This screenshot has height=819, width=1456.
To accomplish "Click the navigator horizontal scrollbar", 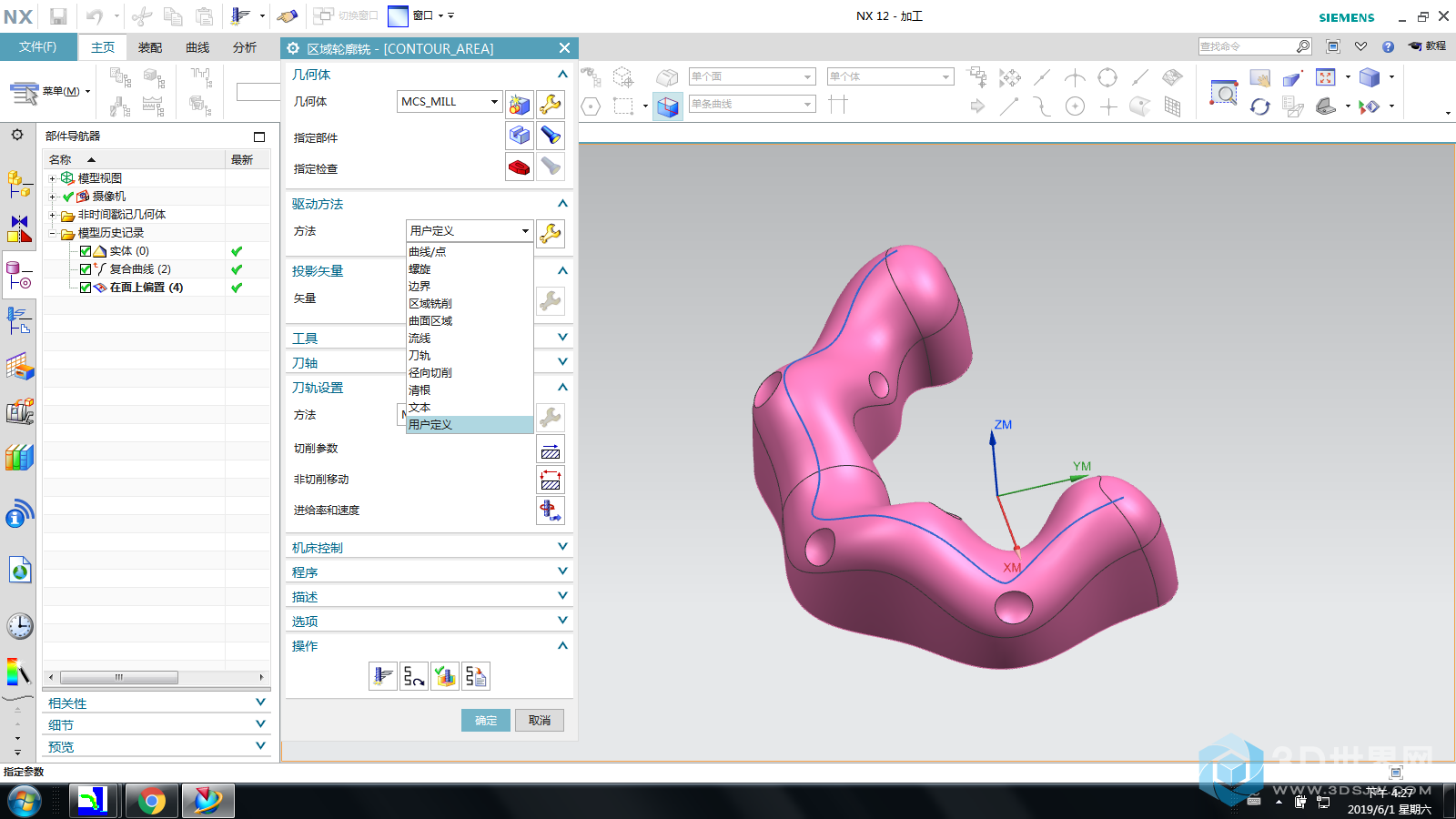I will [x=119, y=677].
